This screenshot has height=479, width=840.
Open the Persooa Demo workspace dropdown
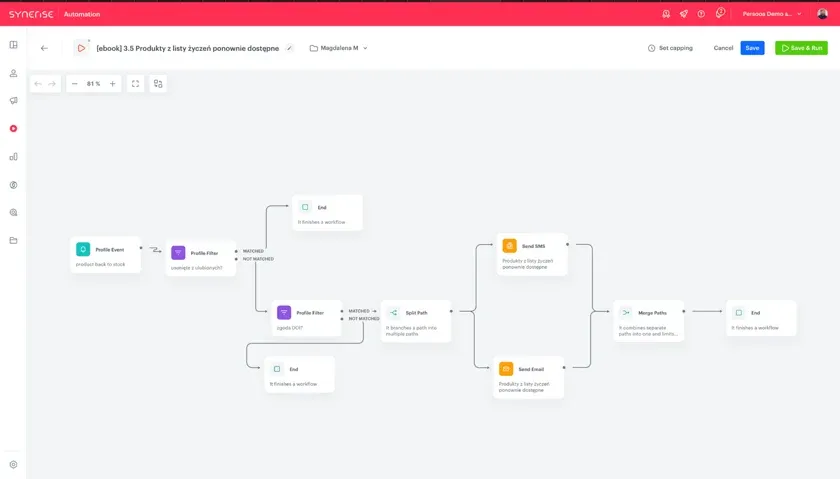click(772, 14)
